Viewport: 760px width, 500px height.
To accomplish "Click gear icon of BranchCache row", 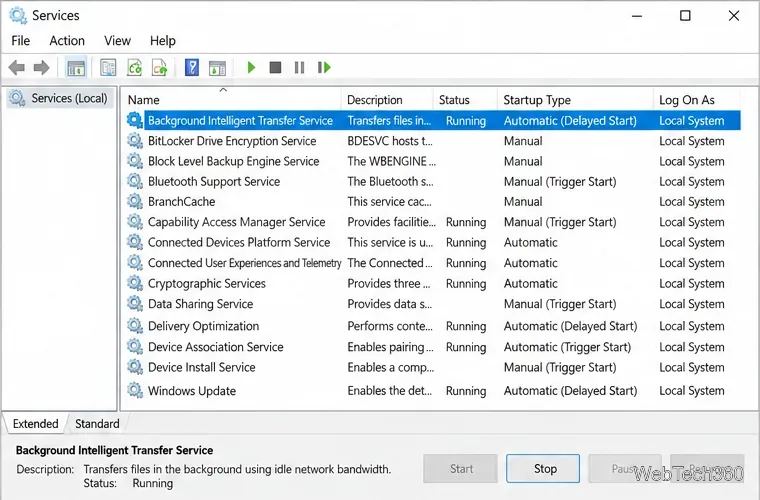I will tap(134, 202).
